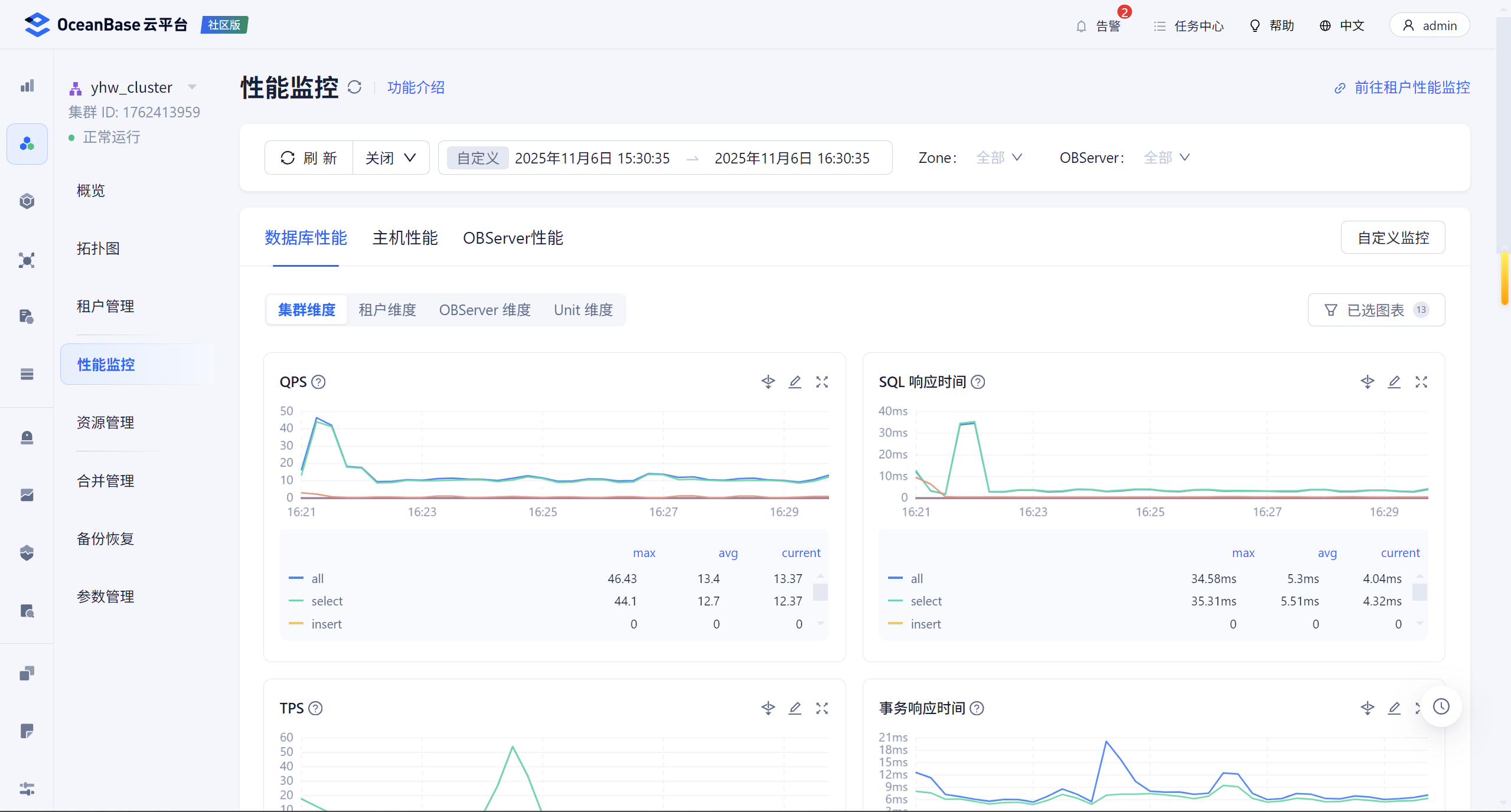This screenshot has width=1511, height=812.
Task: Click the TPS chart fullscreen icon
Action: tap(821, 708)
